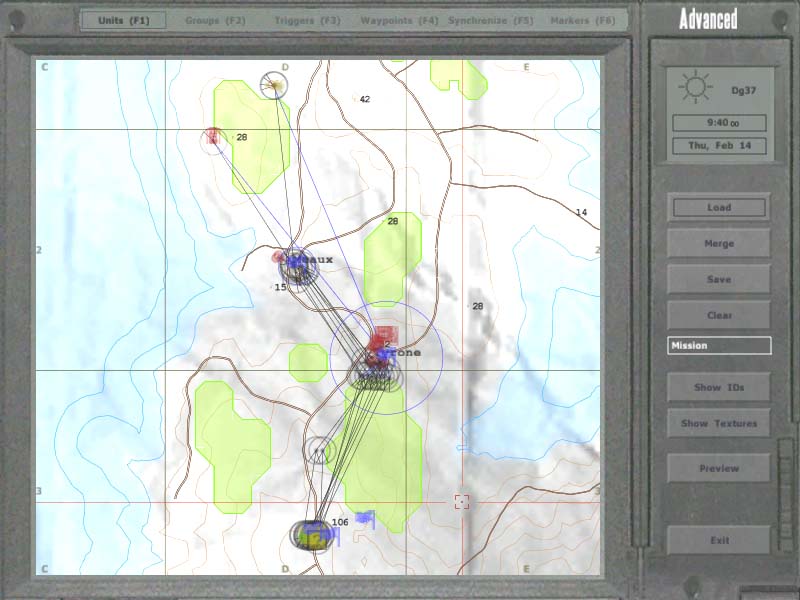Select the yellow-green unit group at map bottom

[x=314, y=535]
